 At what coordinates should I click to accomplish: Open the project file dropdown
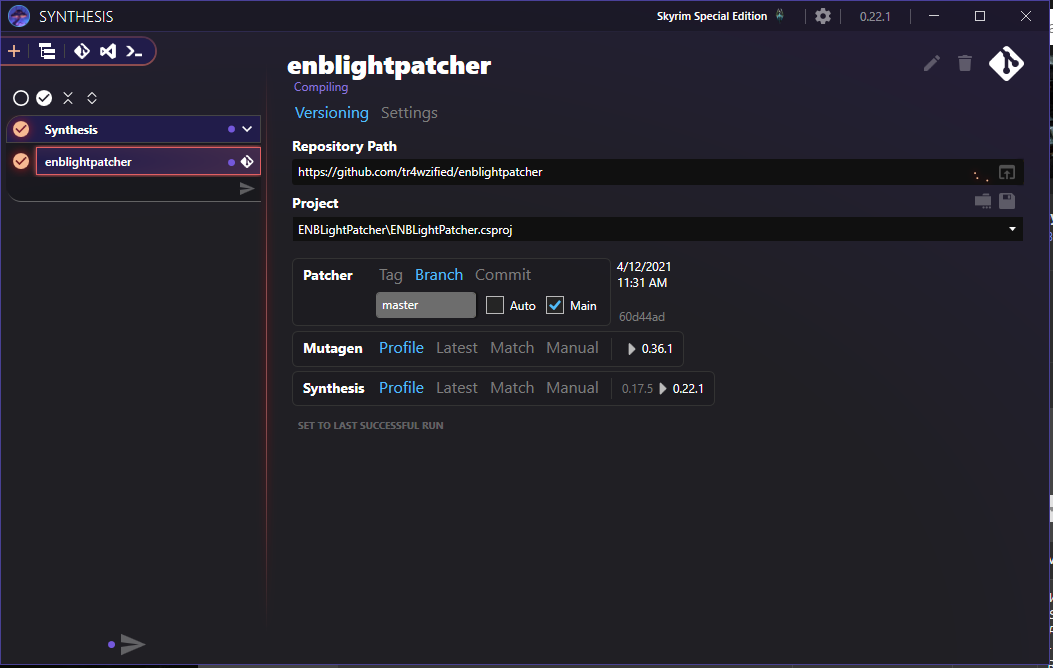click(x=1012, y=229)
